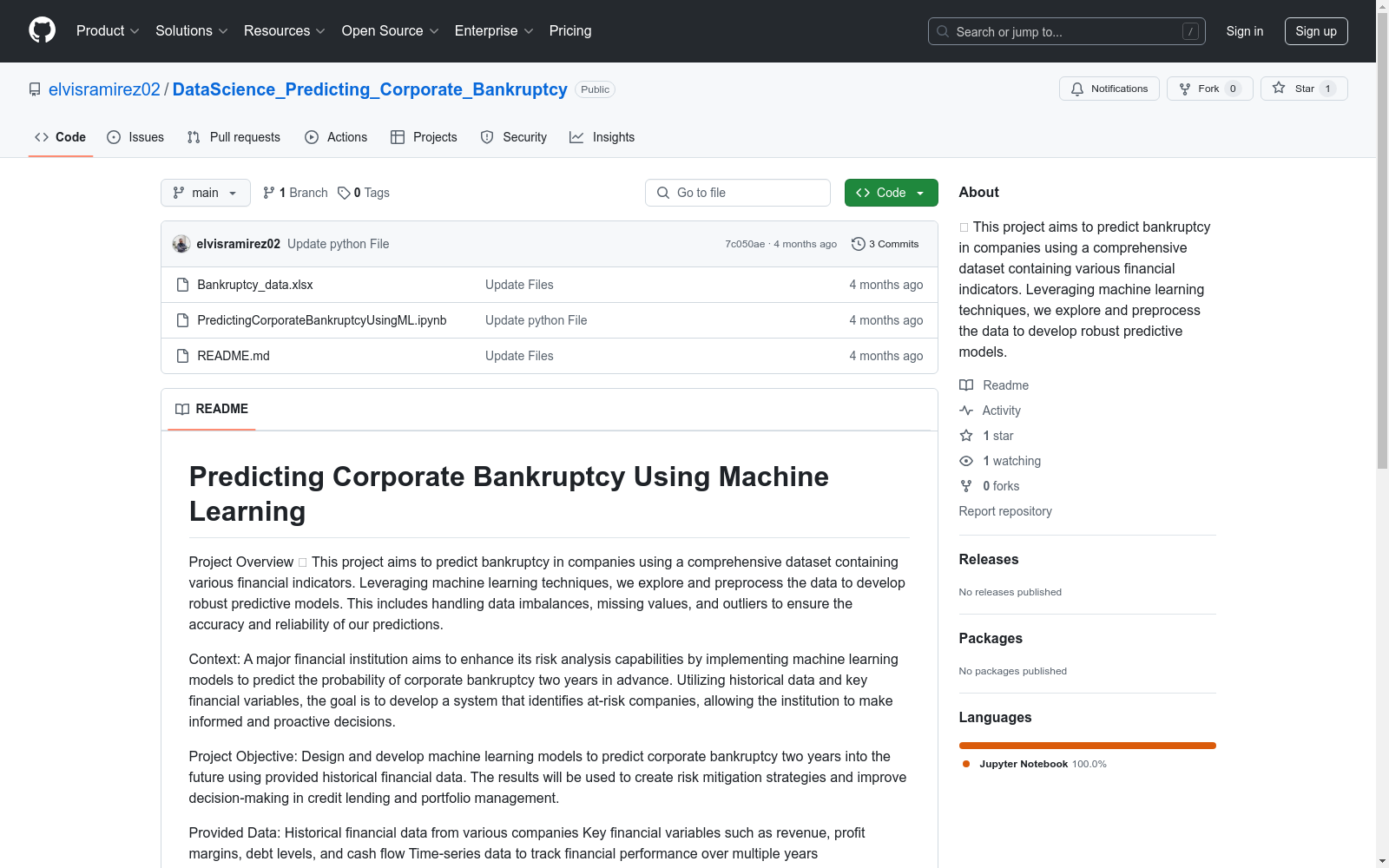Viewport: 1389px width, 868px height.
Task: Expand the Enterprise menu
Action: click(494, 31)
